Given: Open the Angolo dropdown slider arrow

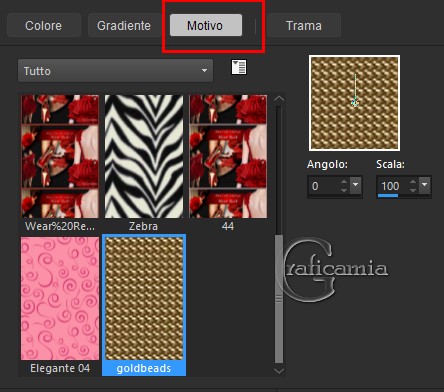Looking at the screenshot, I should pyautogui.click(x=356, y=185).
